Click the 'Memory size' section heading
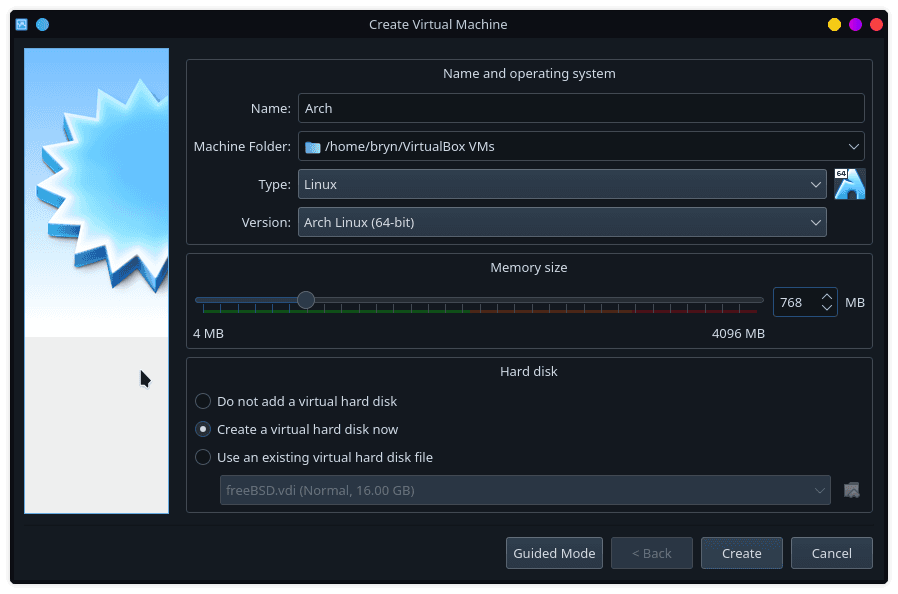Screen dimensions: 898x594 (529, 268)
